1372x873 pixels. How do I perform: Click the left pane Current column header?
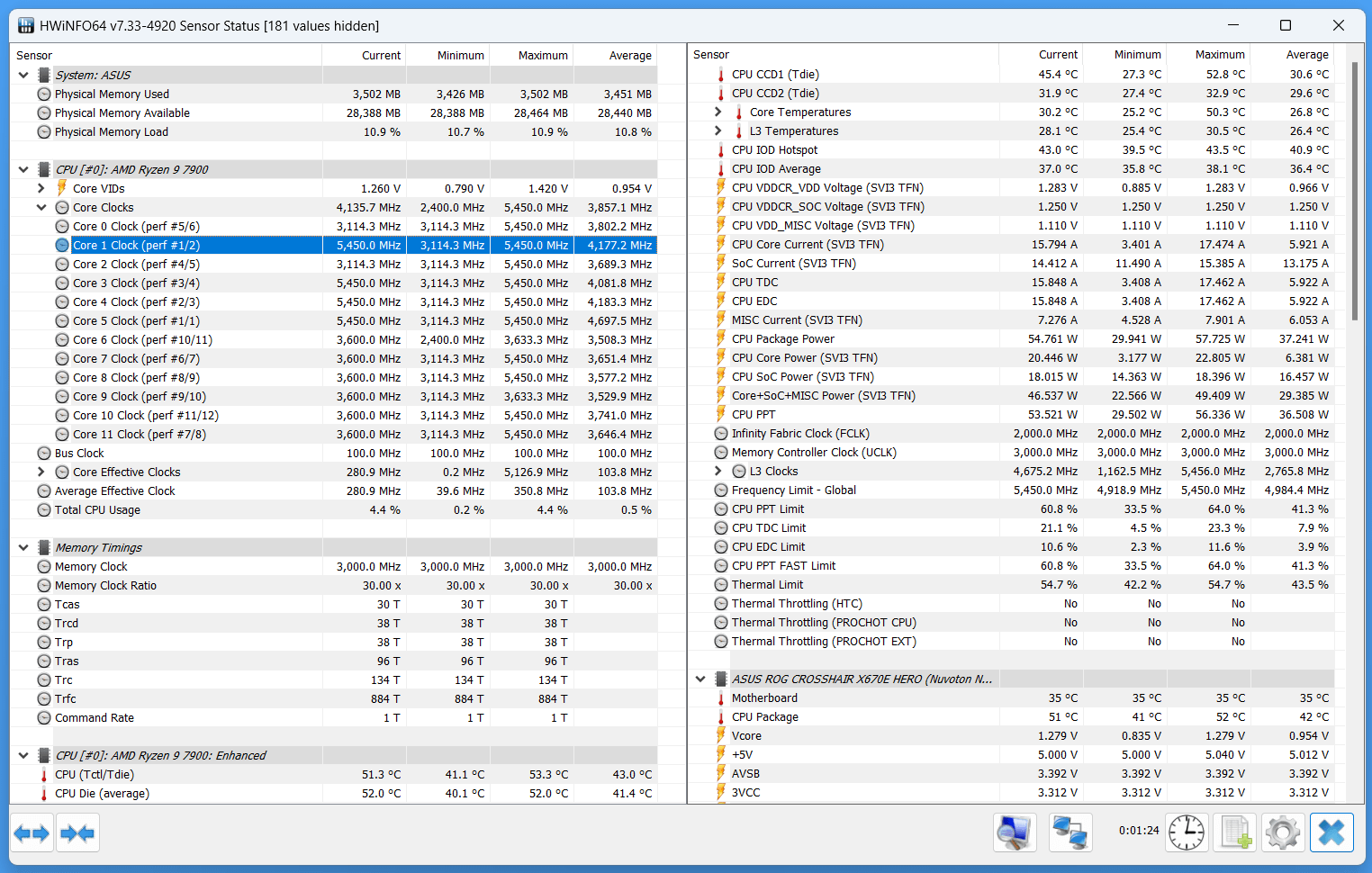point(364,55)
